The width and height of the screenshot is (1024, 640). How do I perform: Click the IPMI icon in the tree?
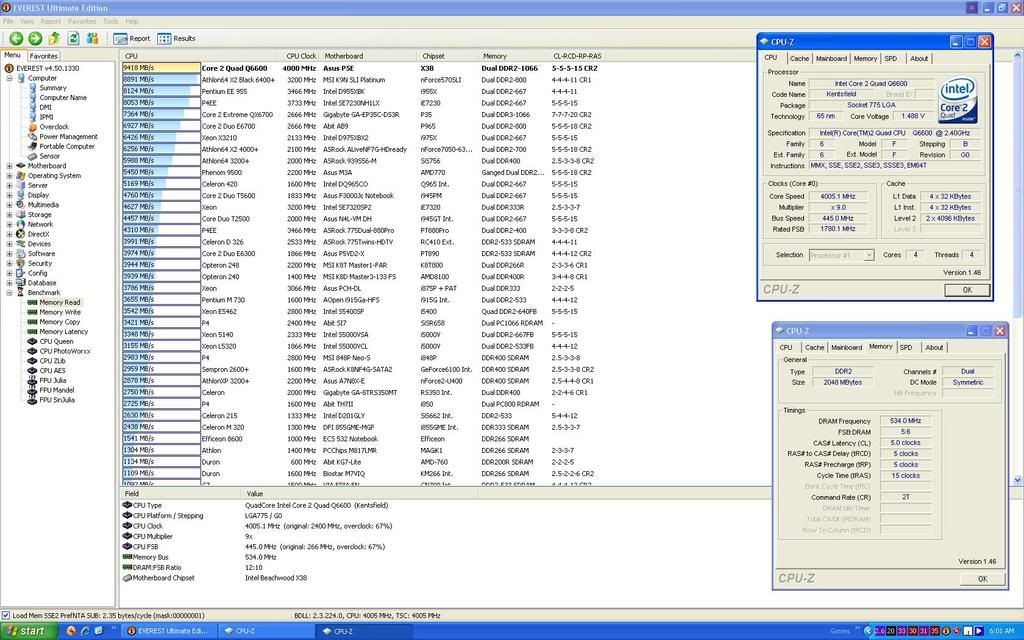coord(33,117)
